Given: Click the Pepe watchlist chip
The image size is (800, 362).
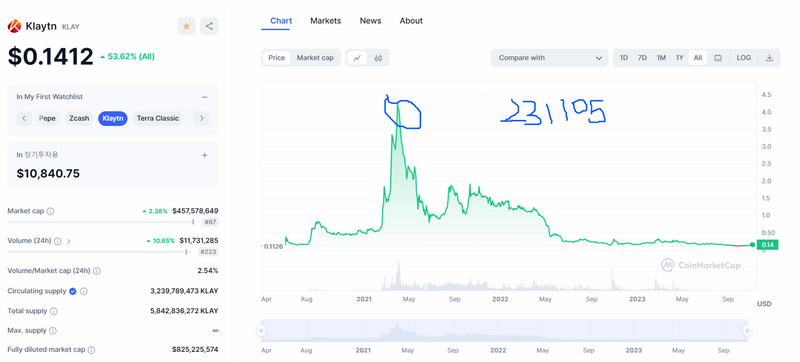Looking at the screenshot, I should pyautogui.click(x=47, y=118).
